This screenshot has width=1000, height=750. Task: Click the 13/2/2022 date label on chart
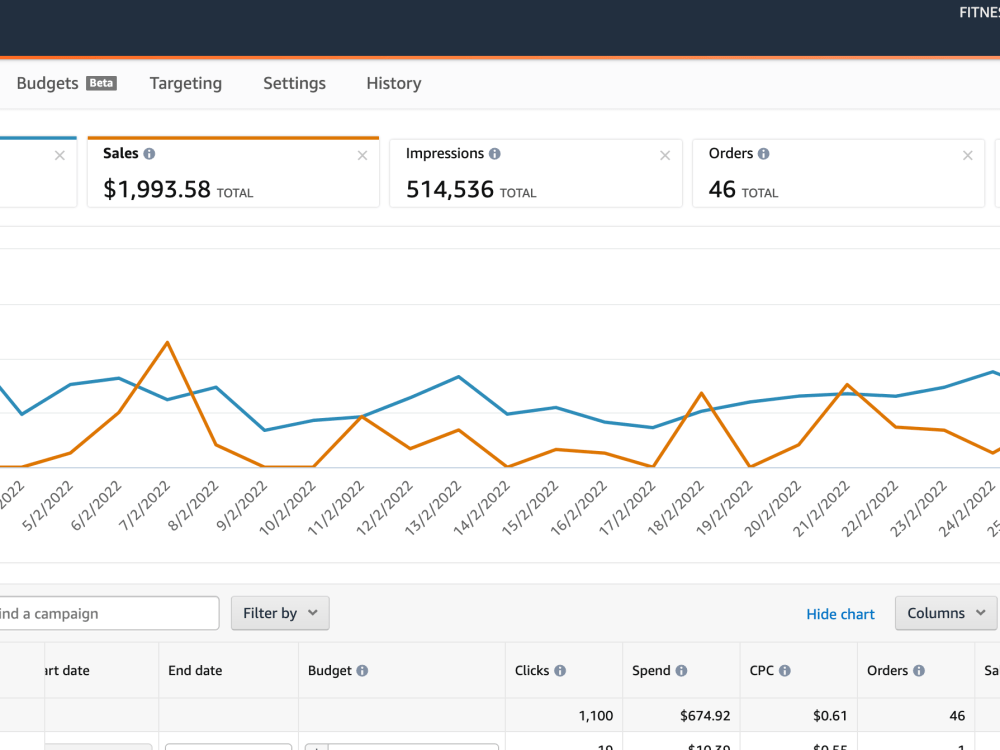click(432, 508)
